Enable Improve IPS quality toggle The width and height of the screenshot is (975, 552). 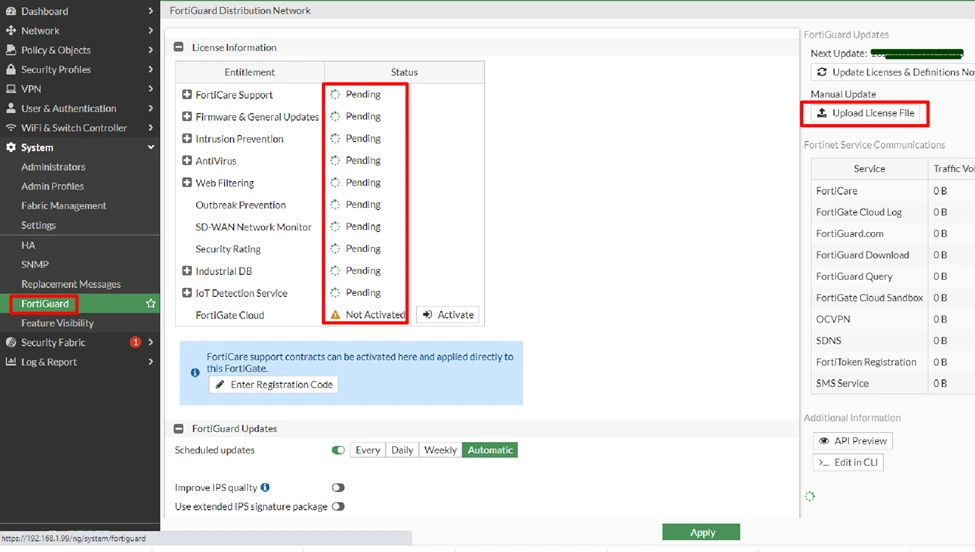click(x=338, y=487)
